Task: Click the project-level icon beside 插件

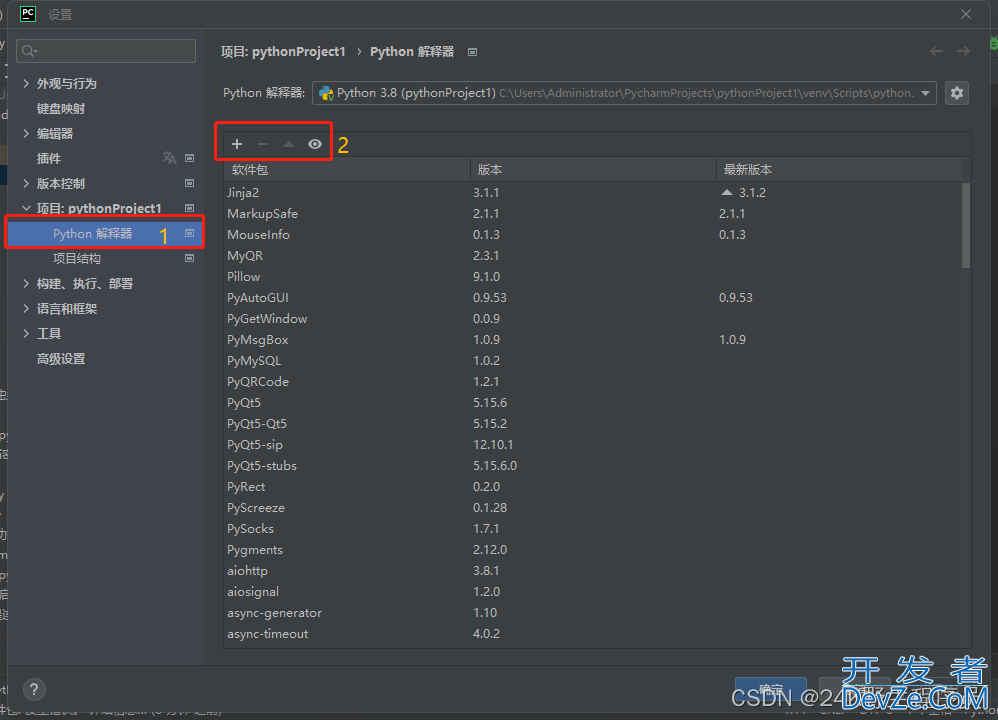Action: (190, 158)
